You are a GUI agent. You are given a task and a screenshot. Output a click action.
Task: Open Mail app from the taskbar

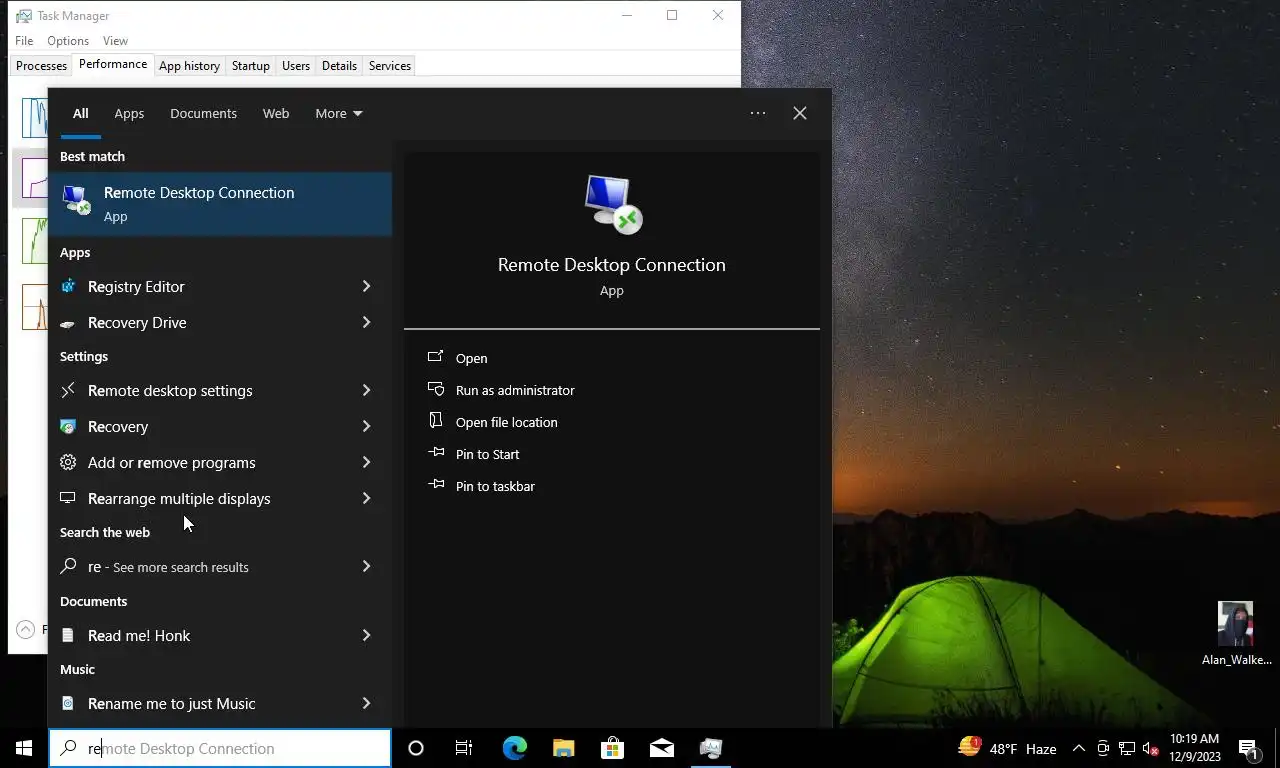point(662,748)
